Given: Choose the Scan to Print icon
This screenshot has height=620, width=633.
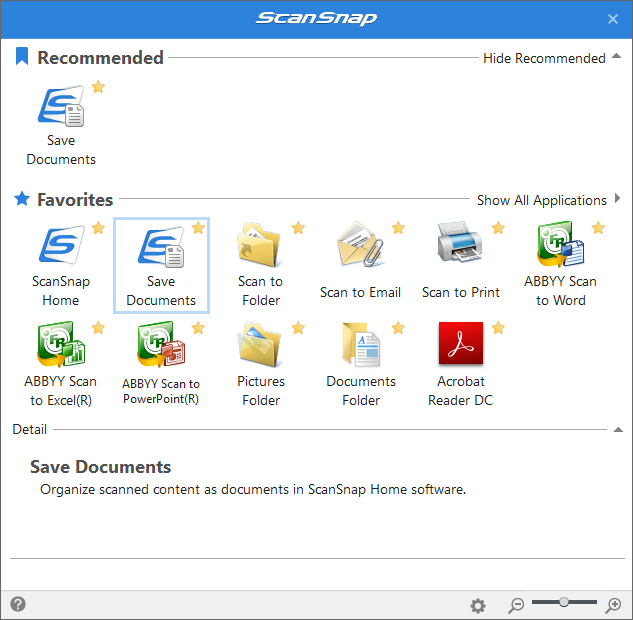Looking at the screenshot, I should pyautogui.click(x=460, y=242).
